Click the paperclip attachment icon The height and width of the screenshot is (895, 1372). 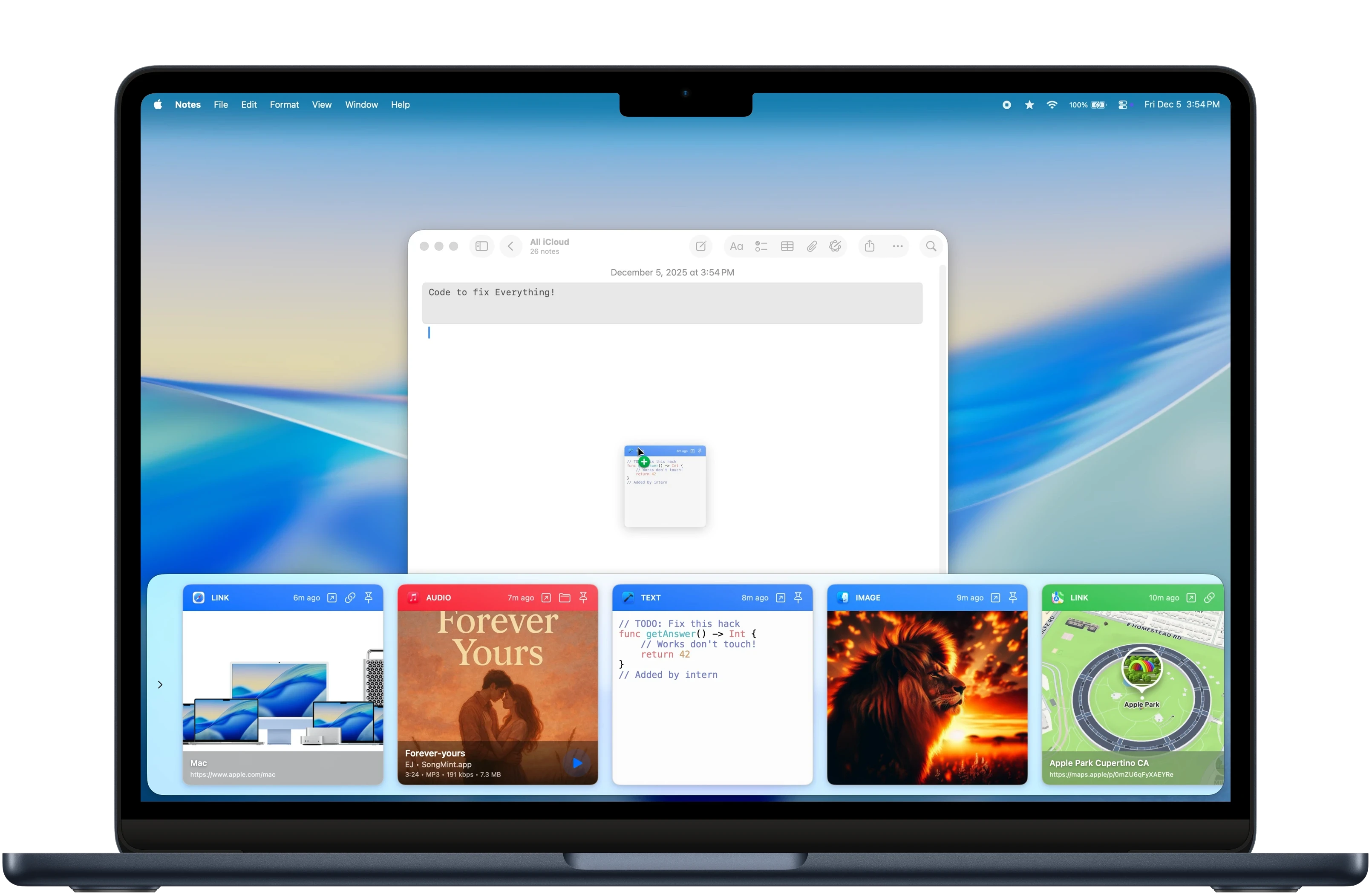pos(812,246)
